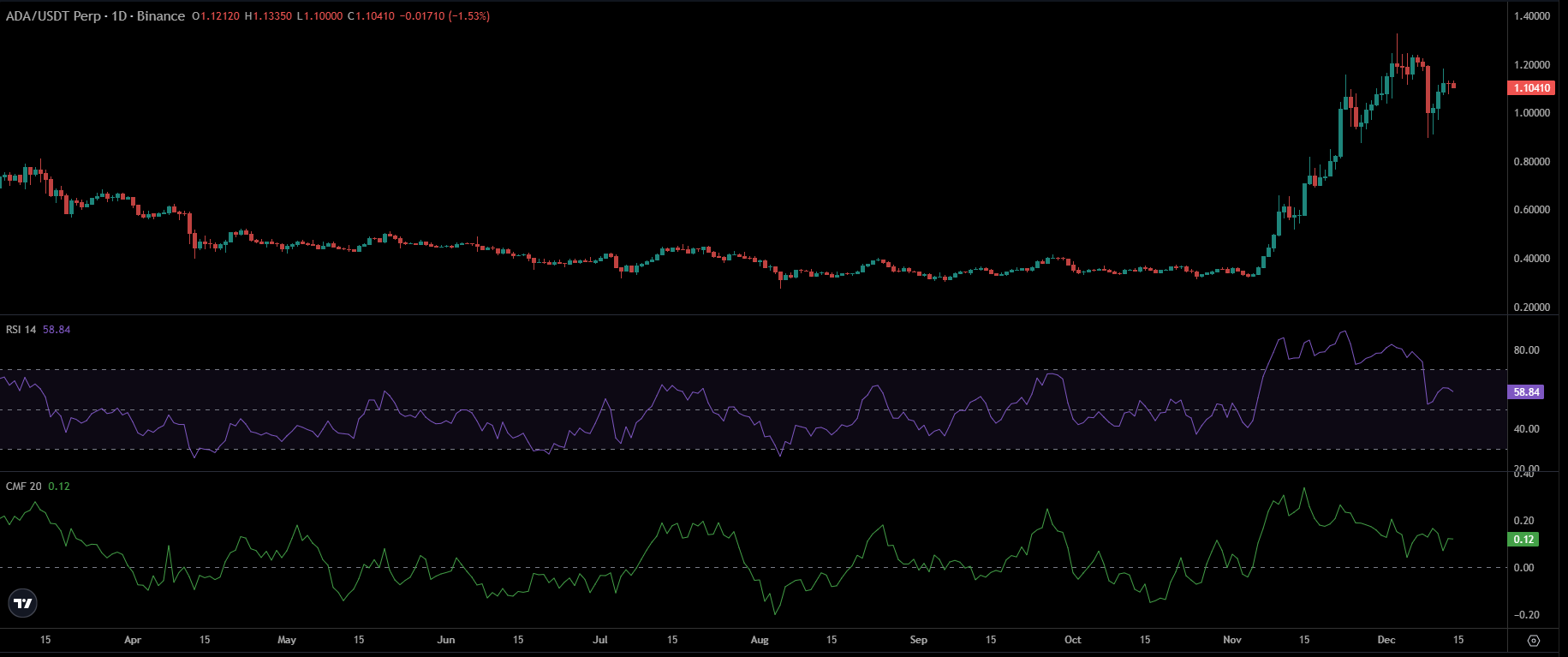Click the L1.10000 low value in header
The width and height of the screenshot is (1568, 657).
(319, 16)
